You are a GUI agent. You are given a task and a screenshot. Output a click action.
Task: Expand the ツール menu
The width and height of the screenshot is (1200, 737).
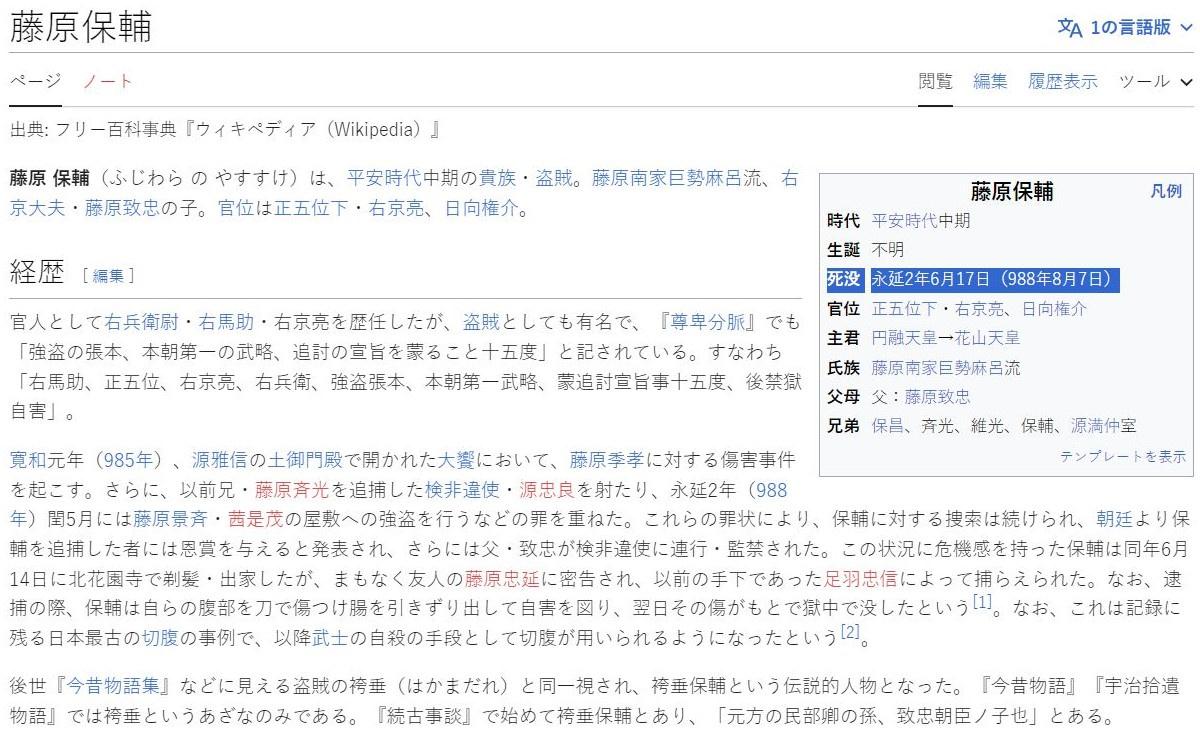(1155, 82)
